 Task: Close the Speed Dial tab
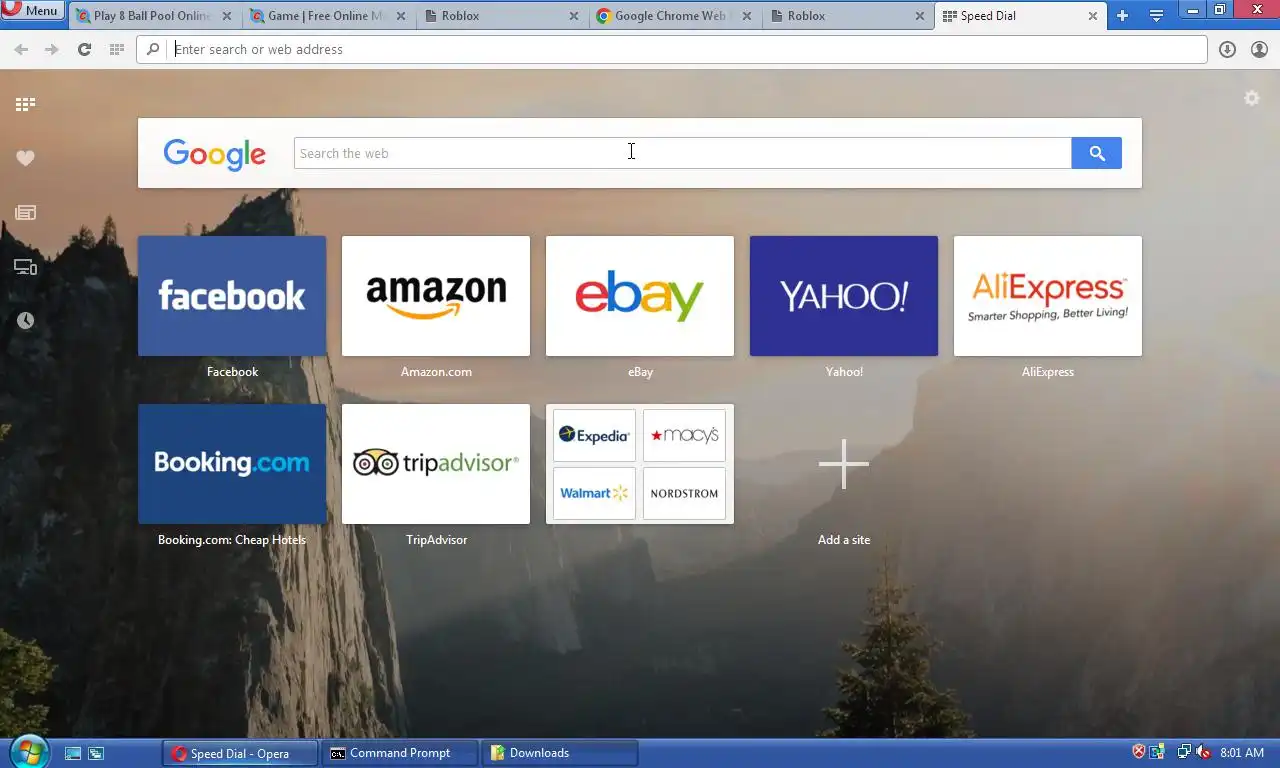click(x=1092, y=16)
